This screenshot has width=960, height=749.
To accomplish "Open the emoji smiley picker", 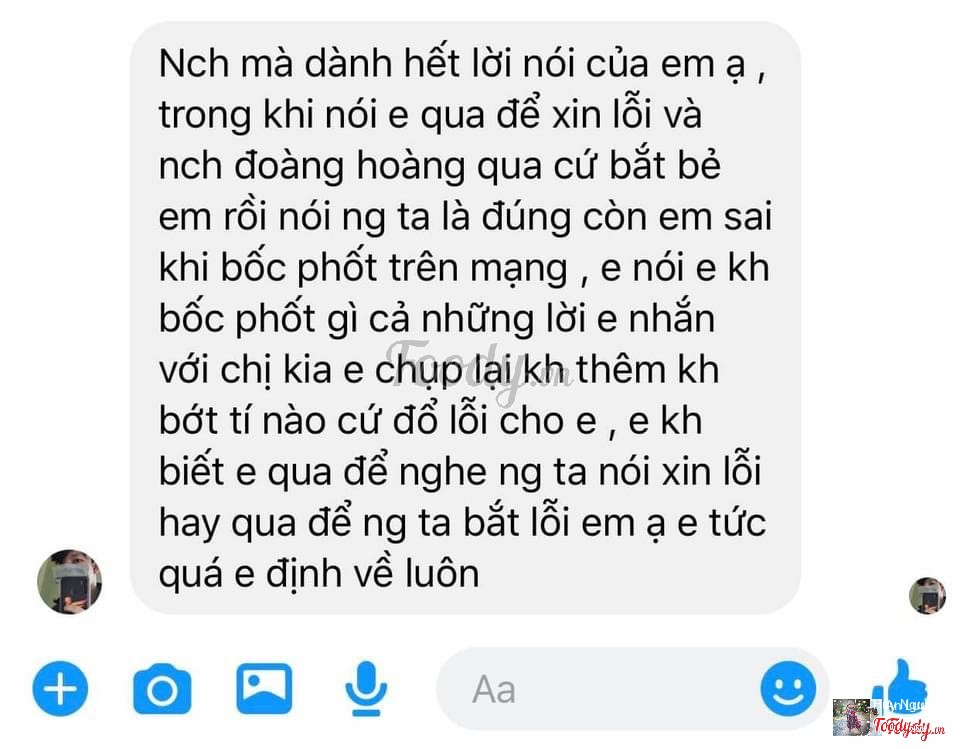I will (788, 688).
